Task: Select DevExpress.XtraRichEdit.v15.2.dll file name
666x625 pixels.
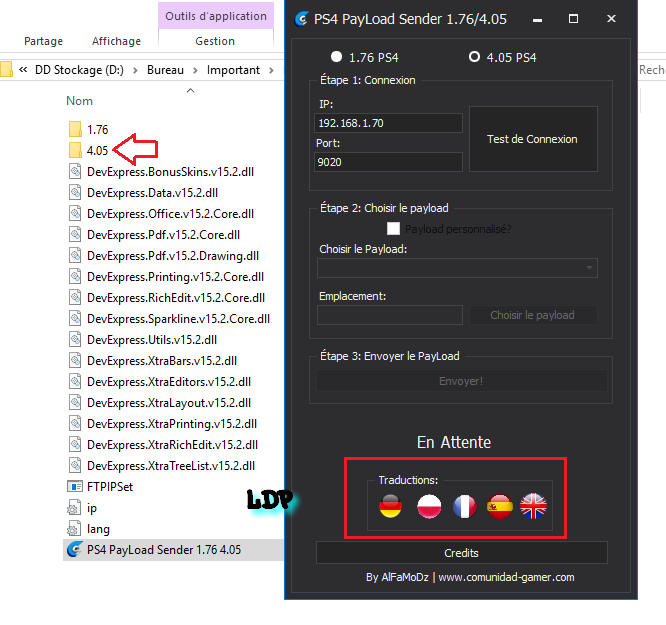Action: point(172,444)
